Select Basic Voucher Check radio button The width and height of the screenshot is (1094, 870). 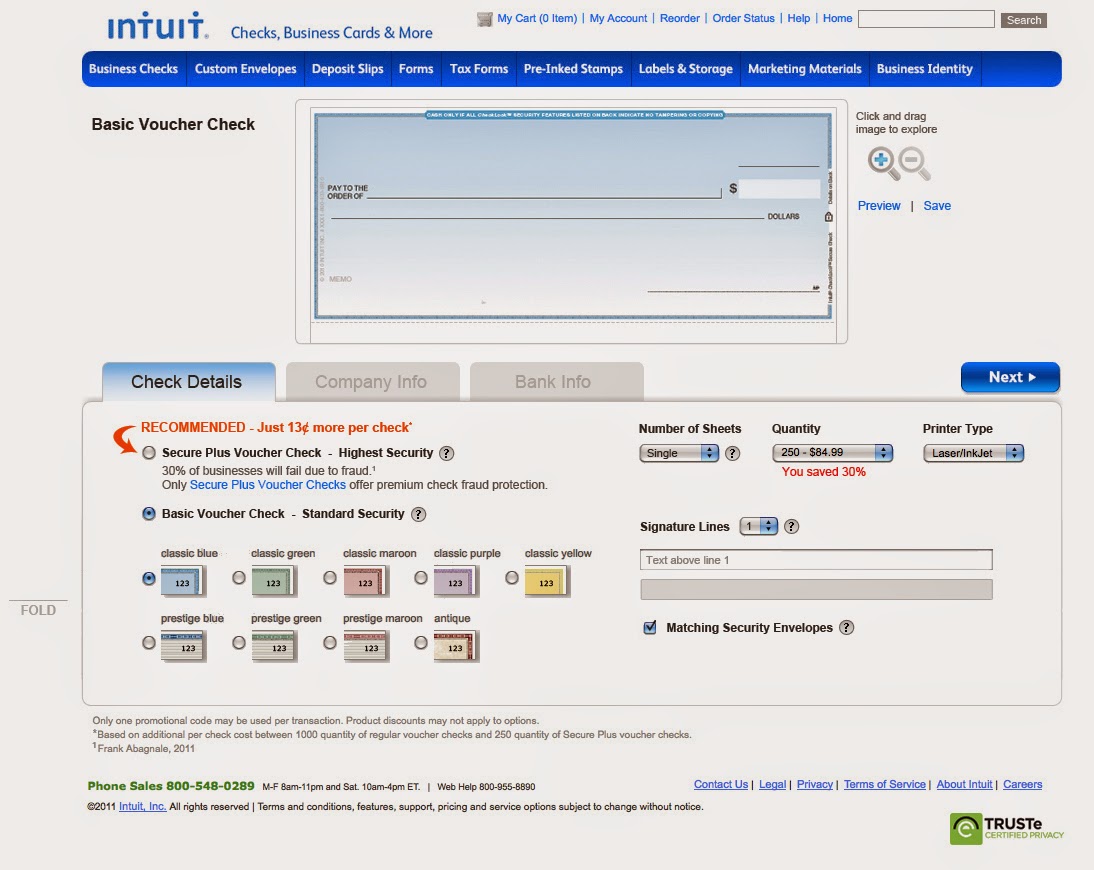149,513
